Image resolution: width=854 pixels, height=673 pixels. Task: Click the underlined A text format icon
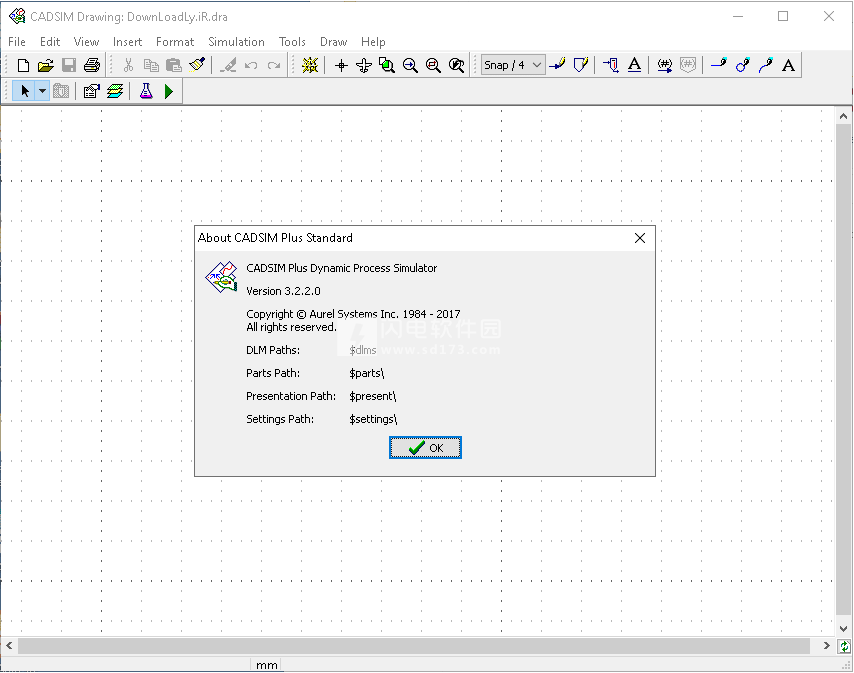[x=635, y=65]
